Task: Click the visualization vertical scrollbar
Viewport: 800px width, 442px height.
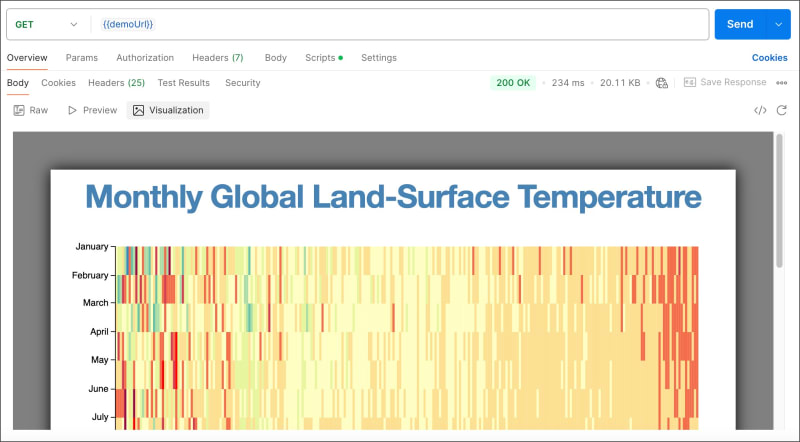Action: [779, 201]
